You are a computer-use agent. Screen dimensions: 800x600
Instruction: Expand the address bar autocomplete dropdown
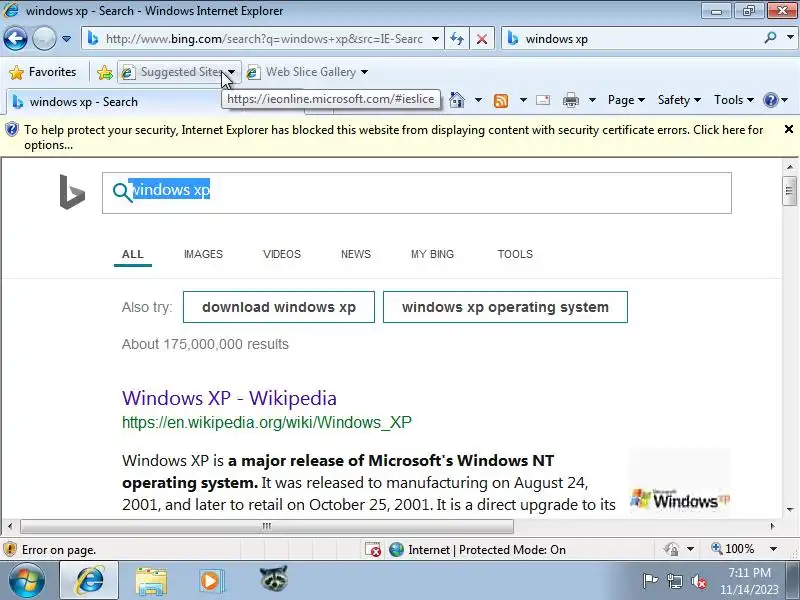coord(435,39)
